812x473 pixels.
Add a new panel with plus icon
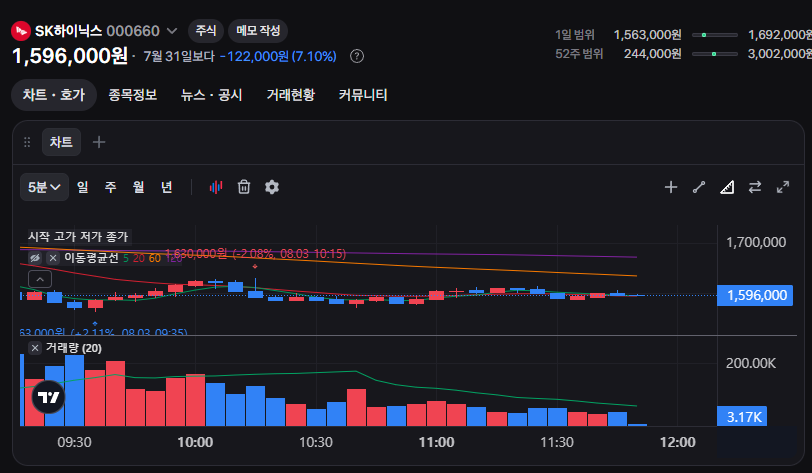pos(99,142)
